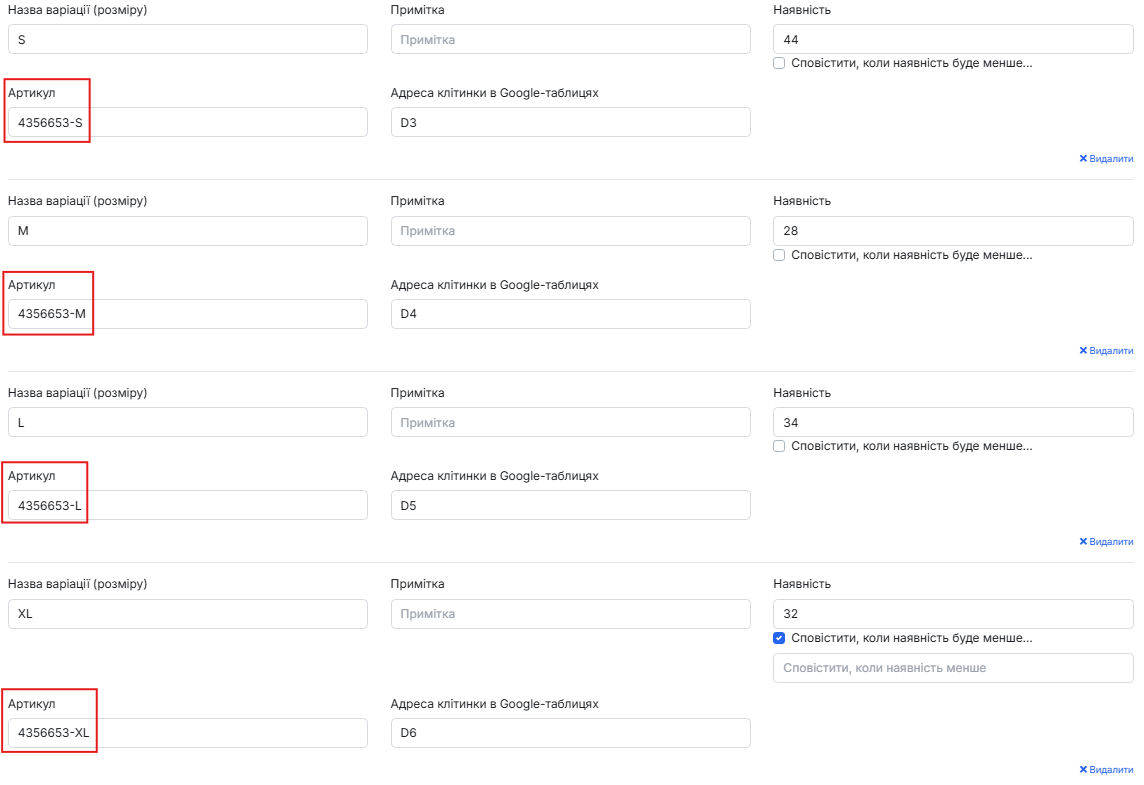
Task: Click the Артикул field containing 4356653-XL
Action: pyautogui.click(x=188, y=733)
